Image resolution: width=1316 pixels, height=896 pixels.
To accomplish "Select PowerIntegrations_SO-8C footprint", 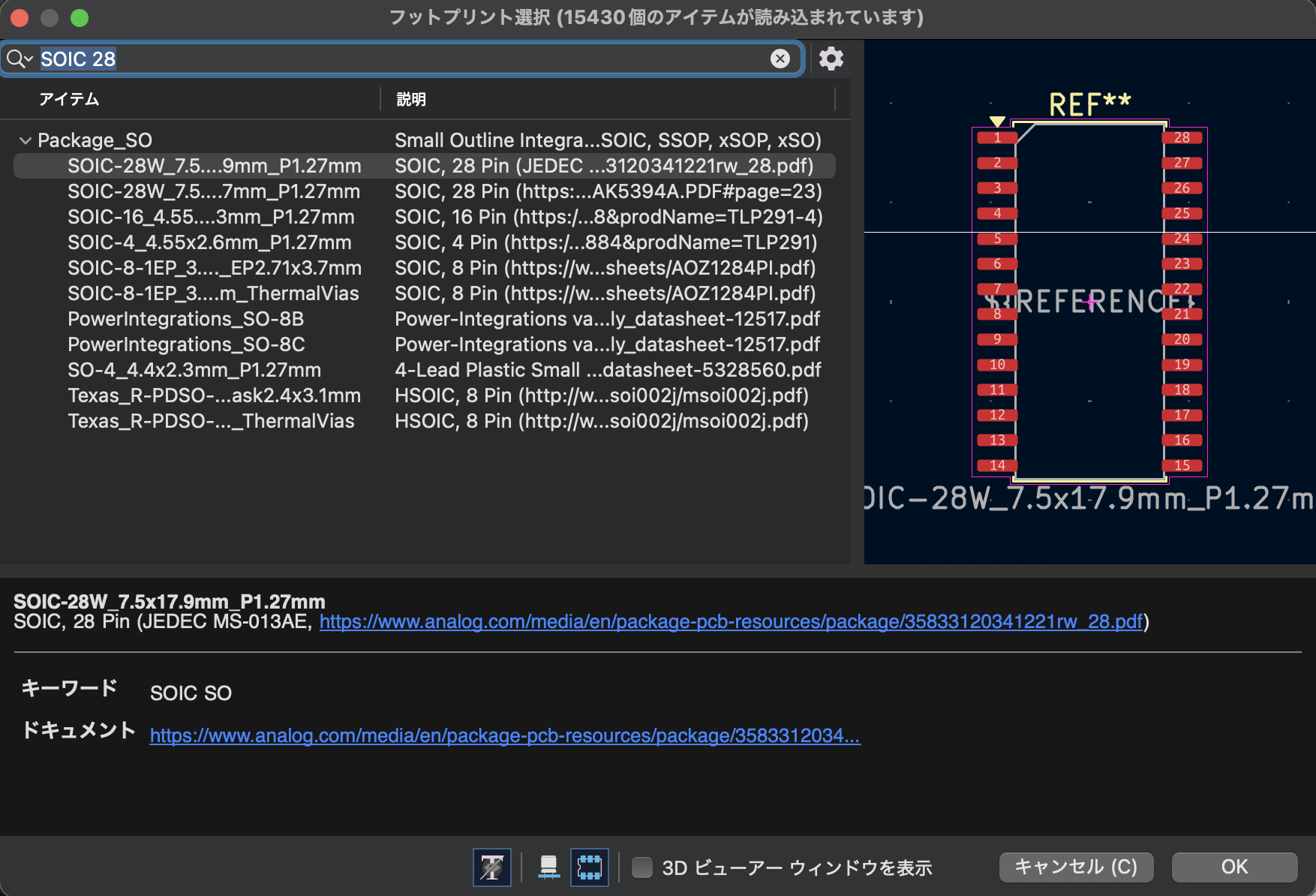I will coord(186,344).
